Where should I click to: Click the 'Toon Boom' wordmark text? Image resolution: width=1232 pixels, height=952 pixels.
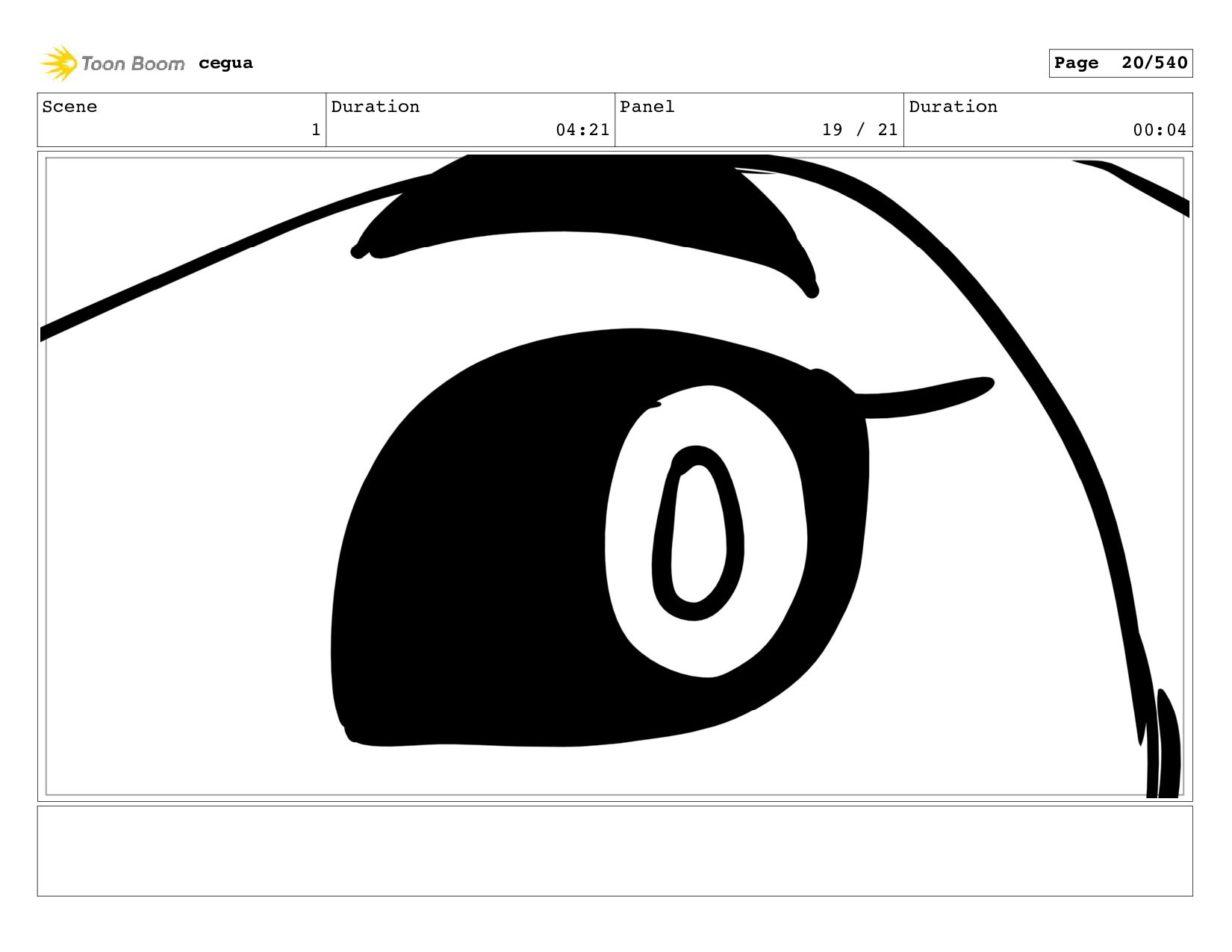133,64
